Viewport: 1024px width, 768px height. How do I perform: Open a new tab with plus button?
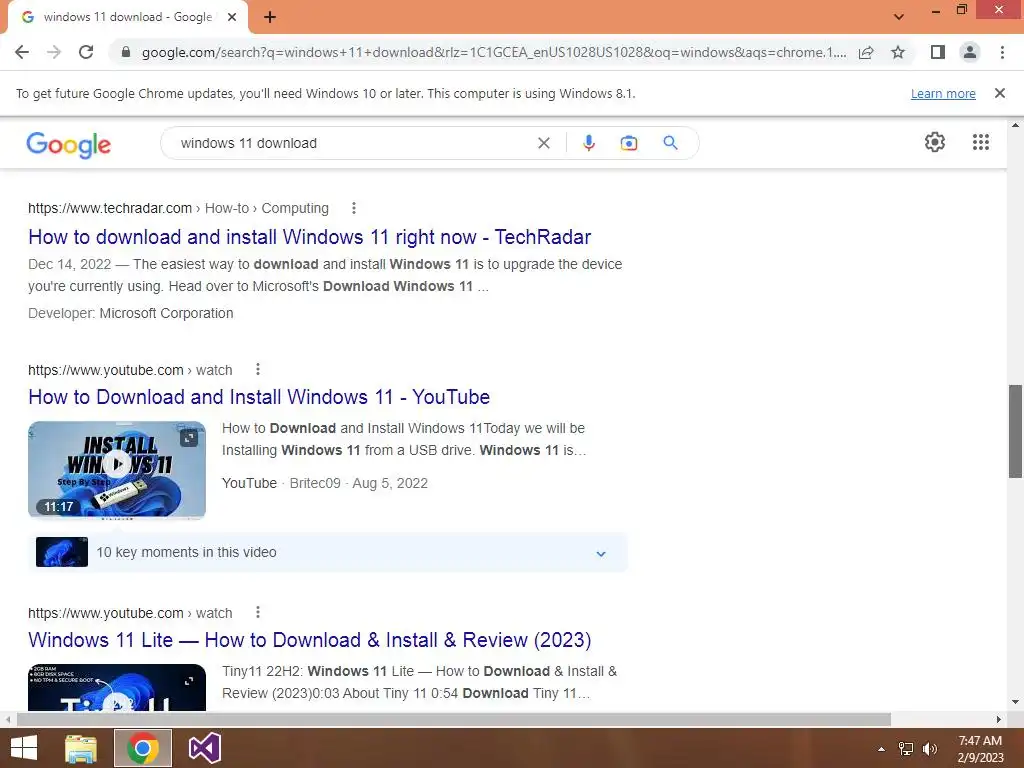[x=270, y=18]
